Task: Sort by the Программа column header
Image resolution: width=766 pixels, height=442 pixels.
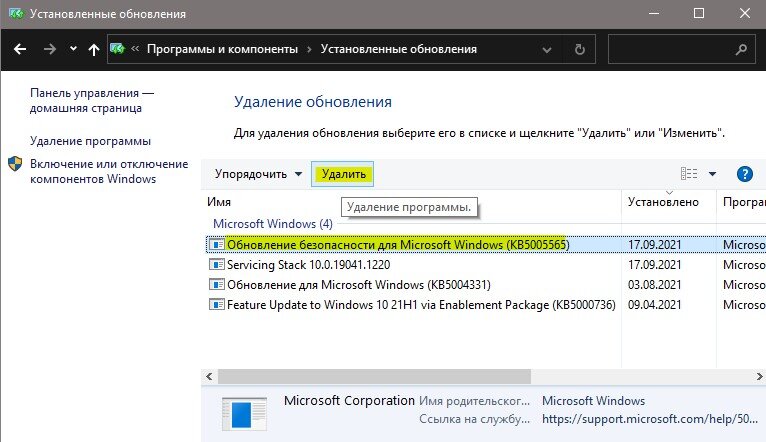Action: (x=744, y=202)
